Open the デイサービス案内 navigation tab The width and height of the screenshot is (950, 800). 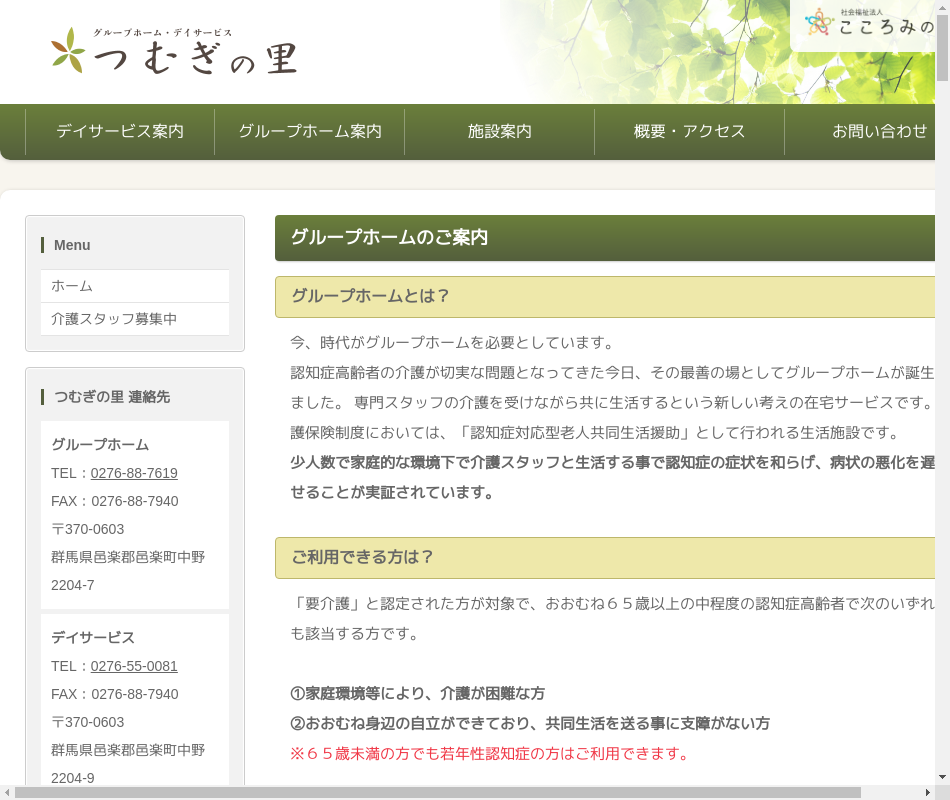(x=120, y=131)
